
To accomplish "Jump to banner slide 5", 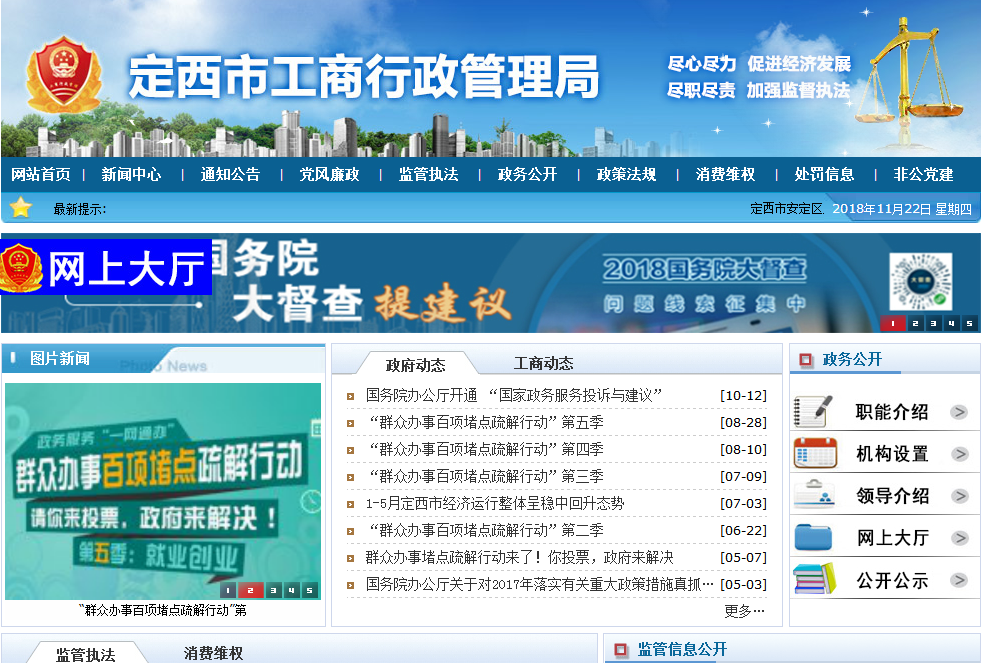I will [x=968, y=323].
